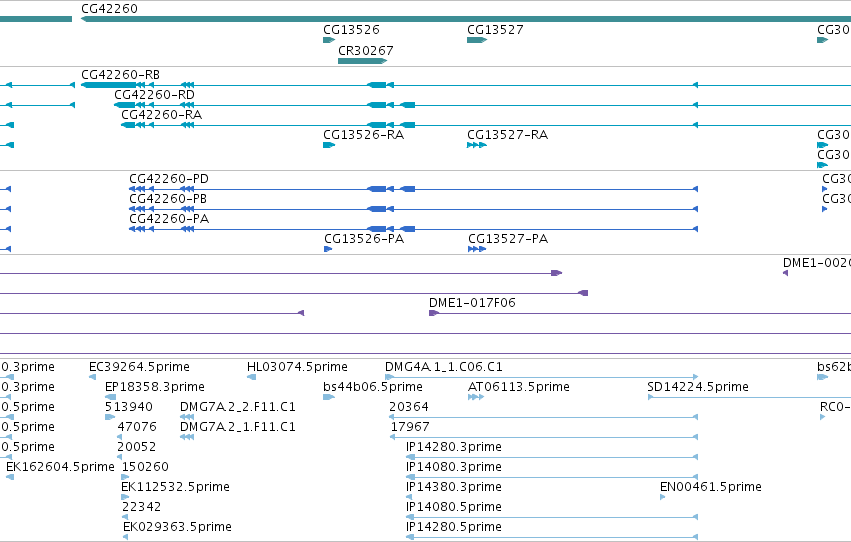Screen dimensions: 851x542
Task: Select the IP14380.3prime EST label
Action: click(x=454, y=488)
